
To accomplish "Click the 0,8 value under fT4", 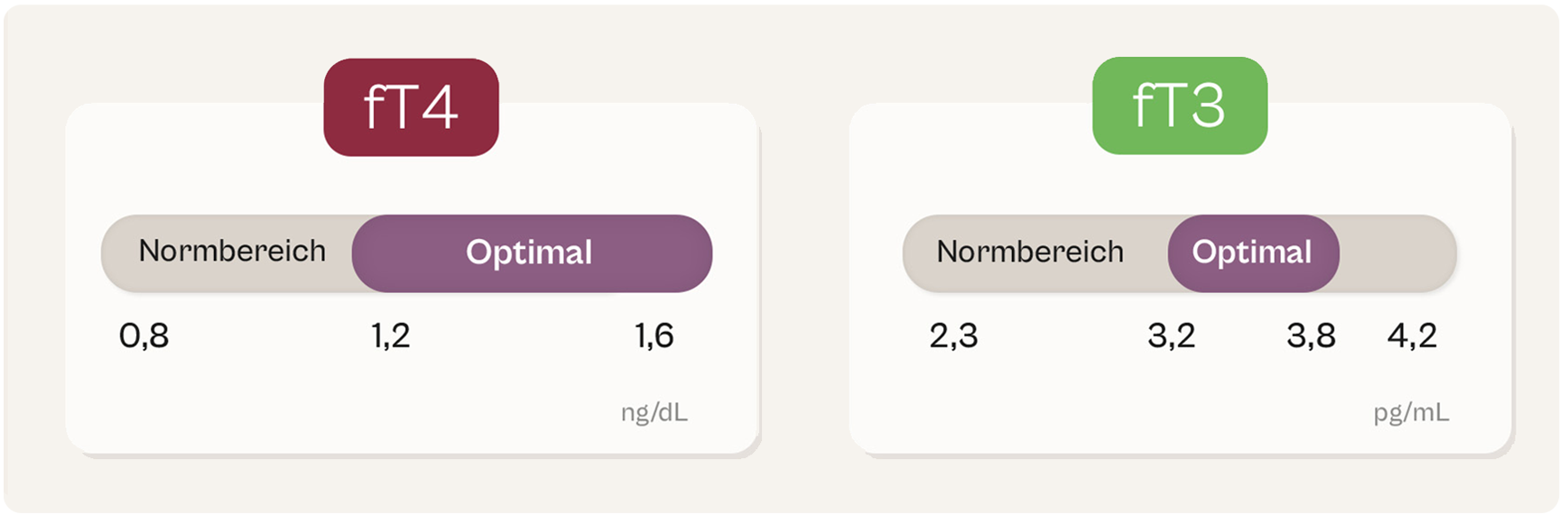I will click(x=144, y=336).
